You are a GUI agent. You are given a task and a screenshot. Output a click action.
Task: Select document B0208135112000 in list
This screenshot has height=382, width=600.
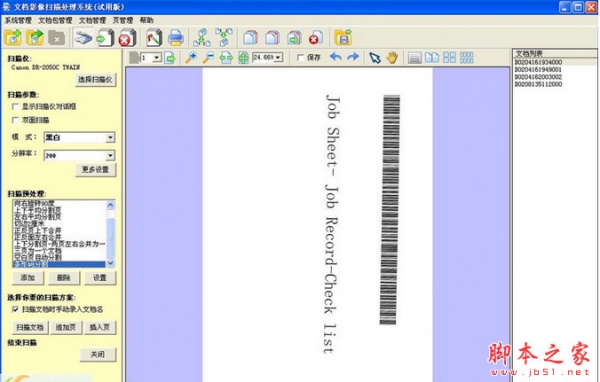click(x=538, y=84)
